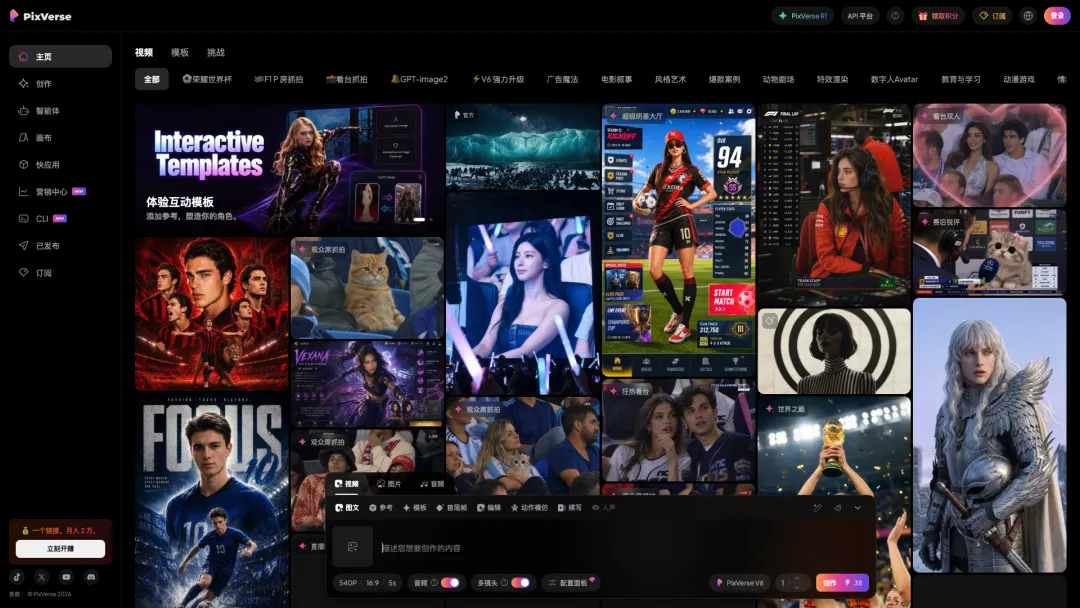Click the 创作 create button
Image resolution: width=1080 pixels, height=608 pixels.
point(842,583)
